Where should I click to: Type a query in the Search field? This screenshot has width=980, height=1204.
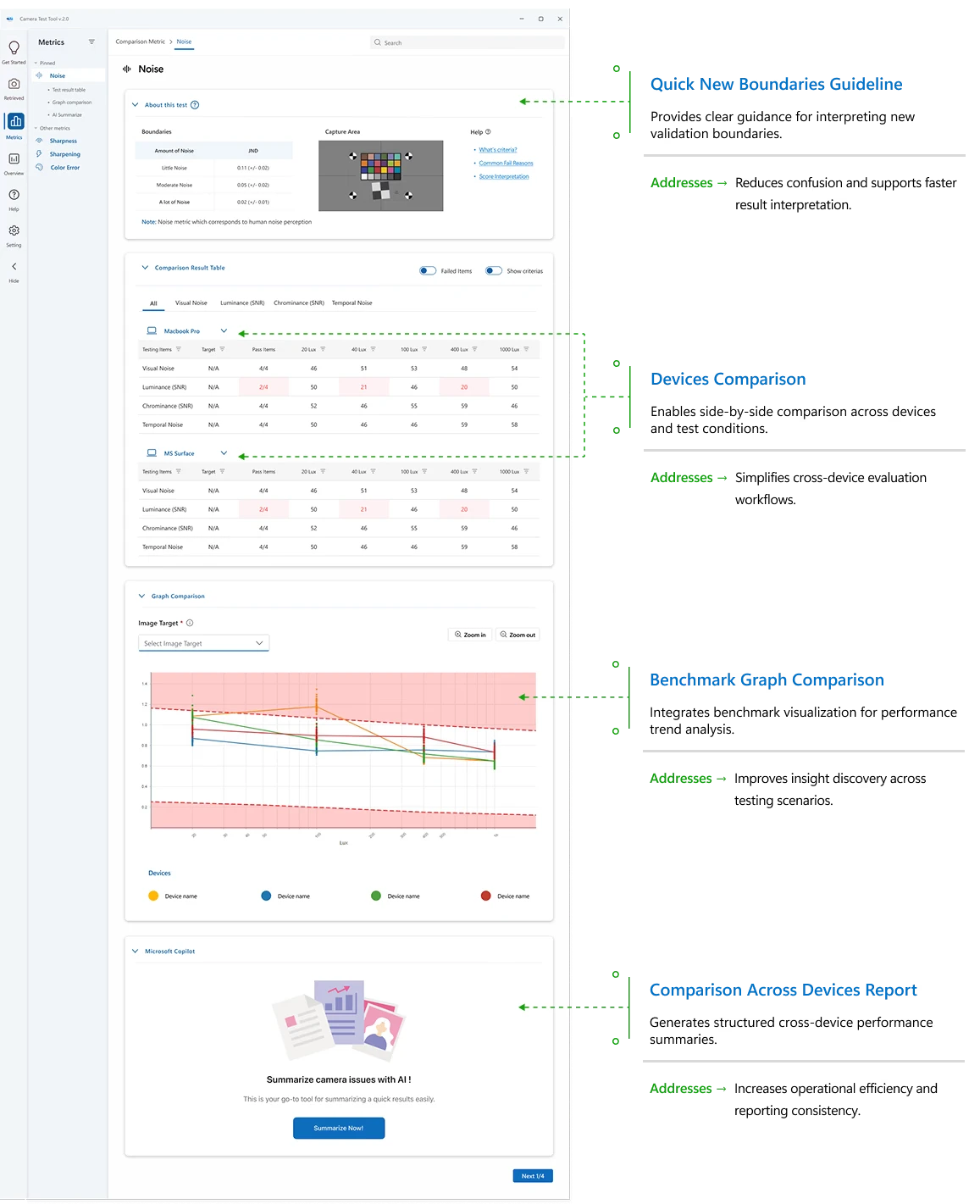pos(466,42)
